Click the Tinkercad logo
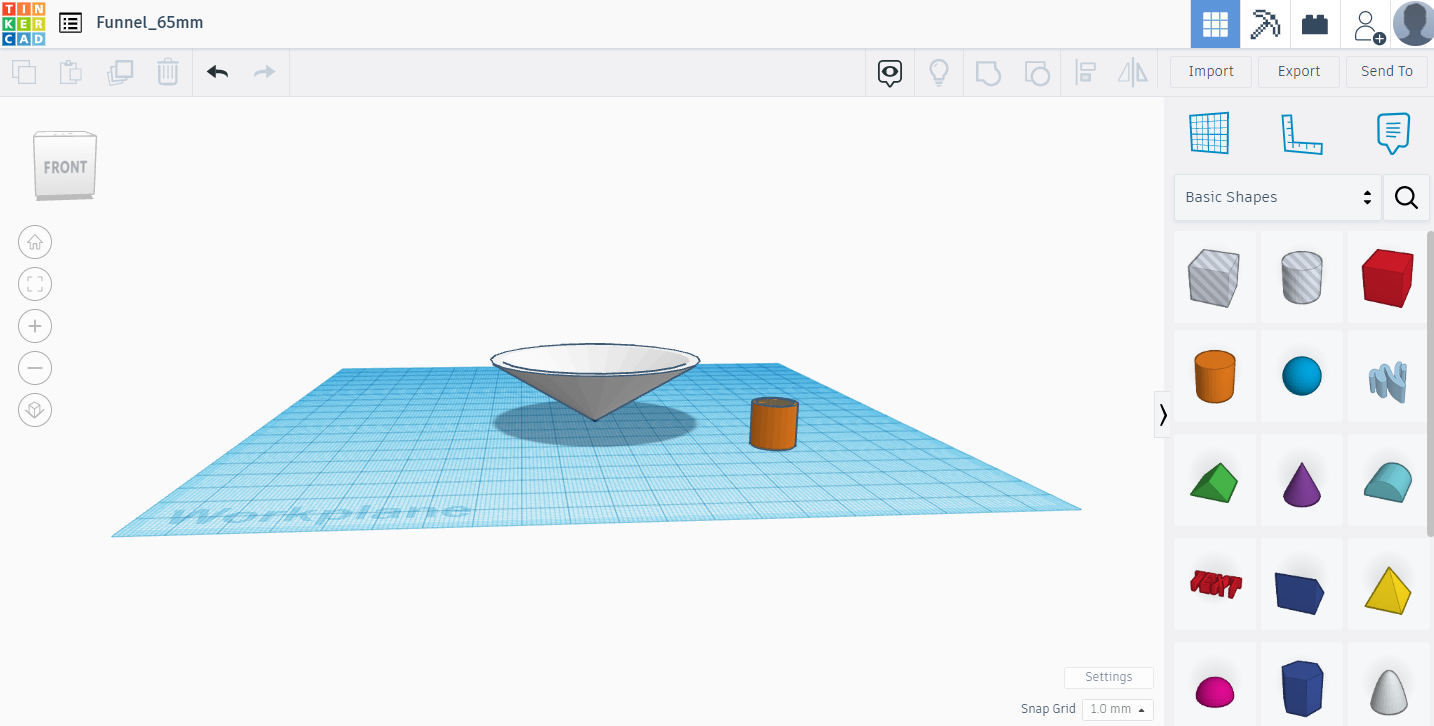 coord(23,23)
